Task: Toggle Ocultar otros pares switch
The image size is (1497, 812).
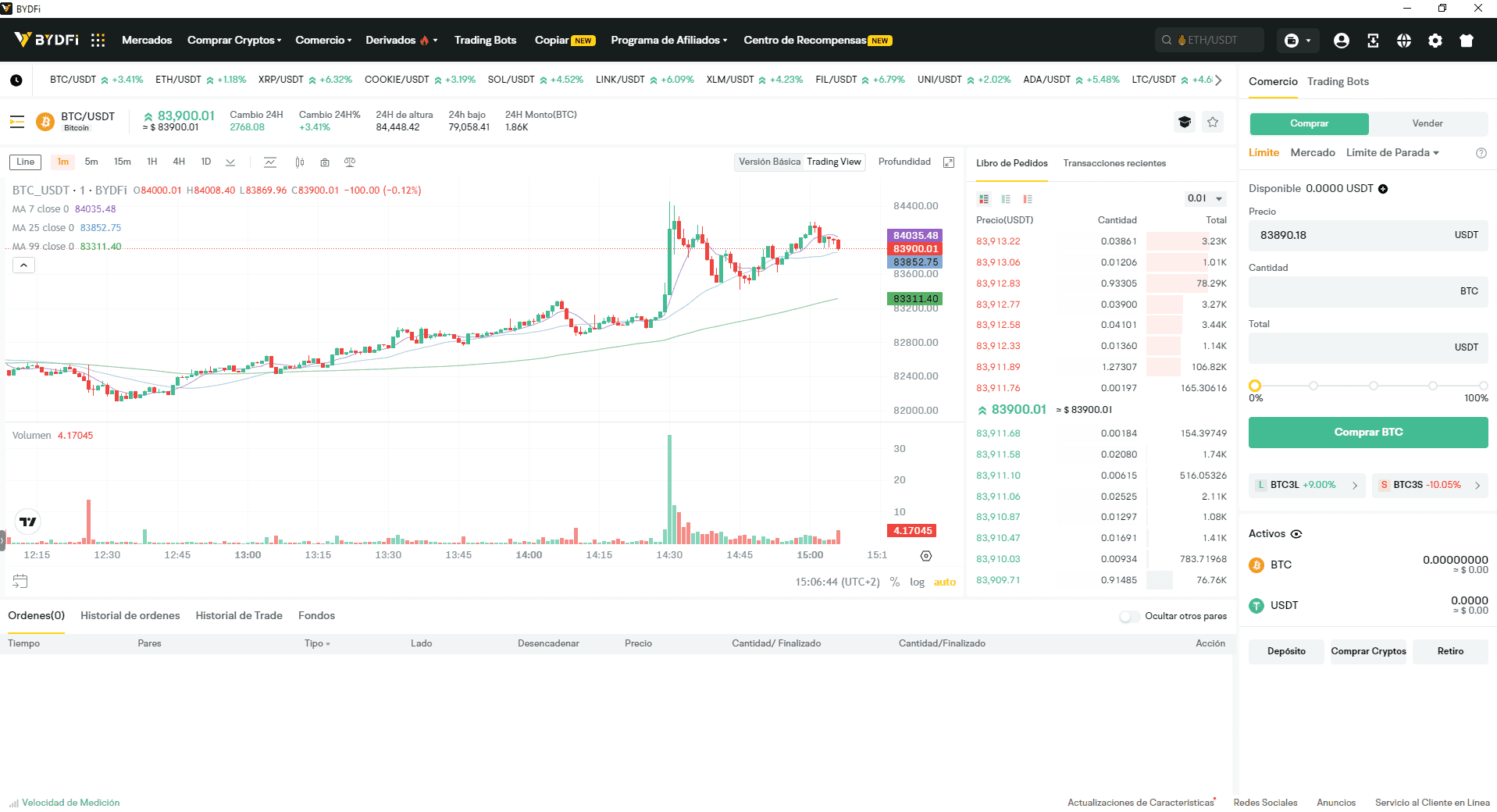Action: [x=1129, y=616]
